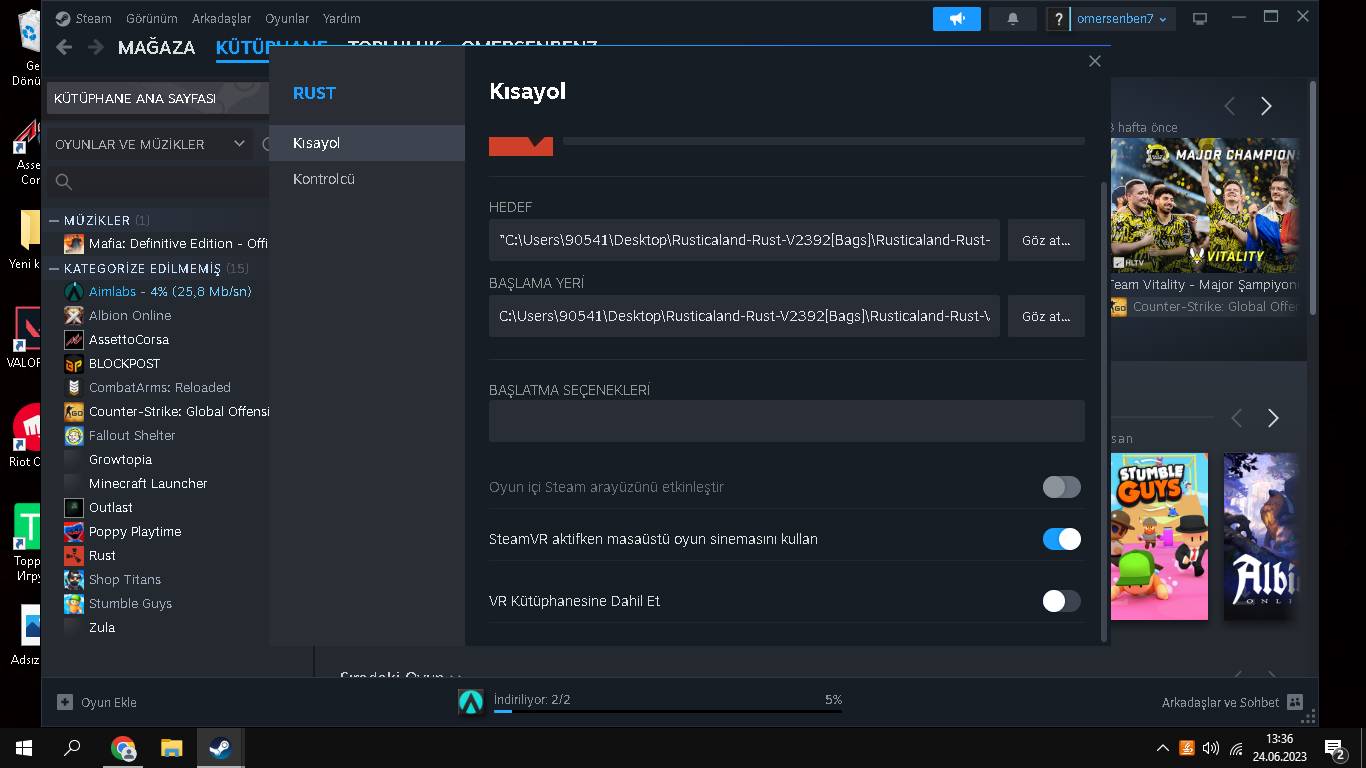Disable SteamVR desktop game theater toggle
Screen dimensions: 1366x768
[x=1062, y=539]
